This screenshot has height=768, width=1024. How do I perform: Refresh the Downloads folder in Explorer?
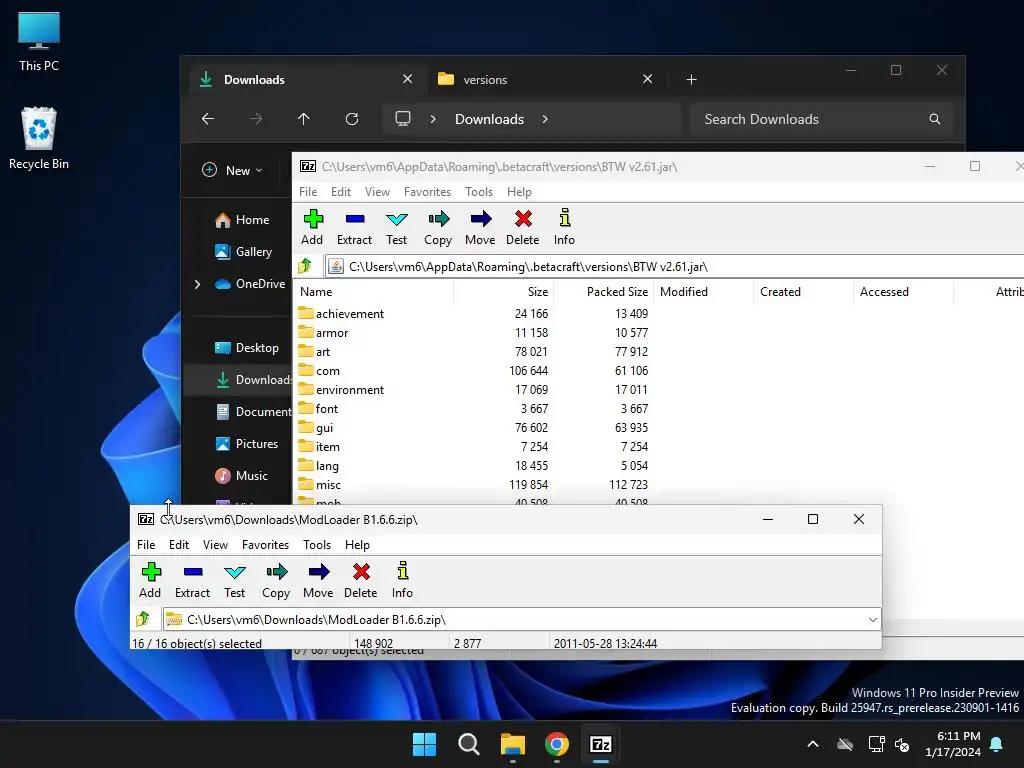(352, 119)
